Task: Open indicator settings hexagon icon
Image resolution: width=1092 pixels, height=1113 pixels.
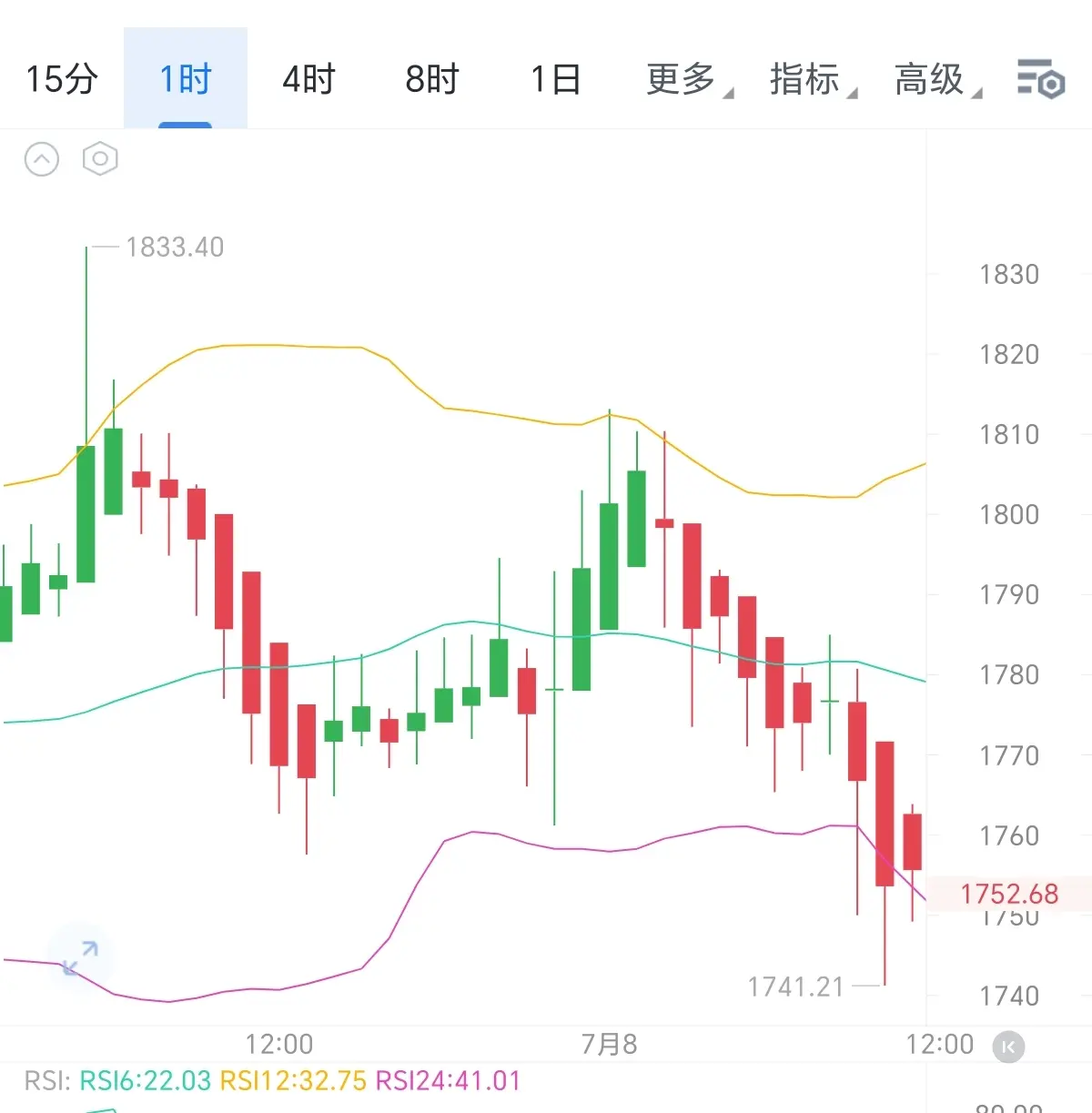Action: [100, 159]
